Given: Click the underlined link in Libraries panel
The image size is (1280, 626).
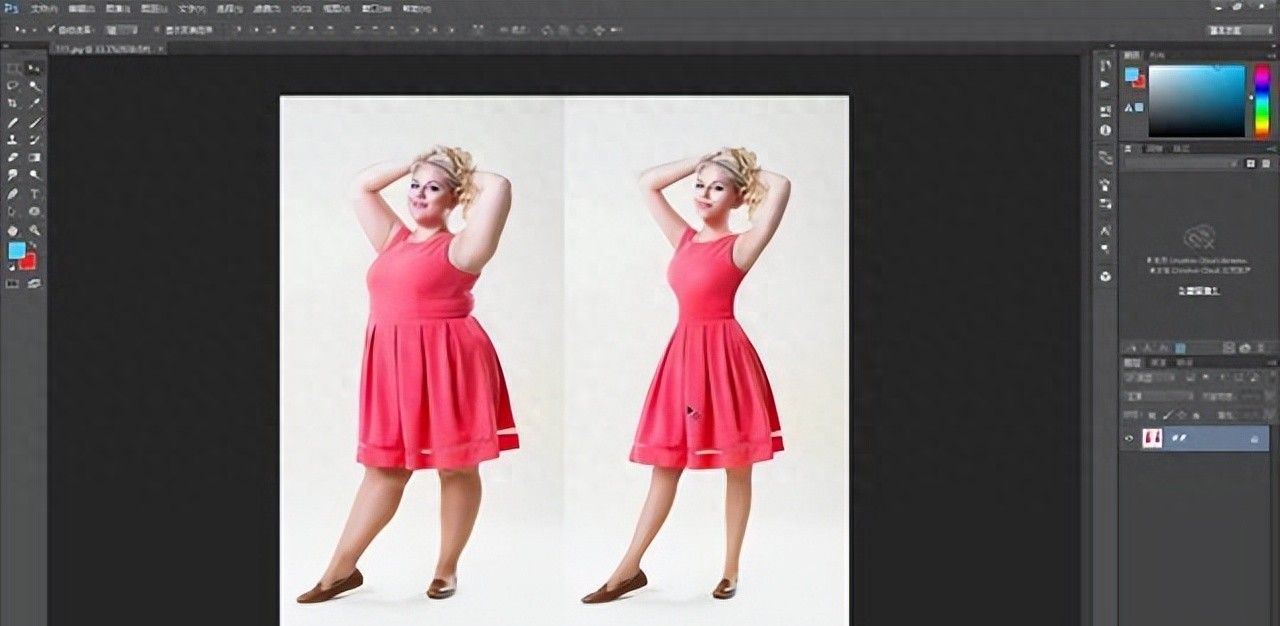Looking at the screenshot, I should coord(1200,291).
